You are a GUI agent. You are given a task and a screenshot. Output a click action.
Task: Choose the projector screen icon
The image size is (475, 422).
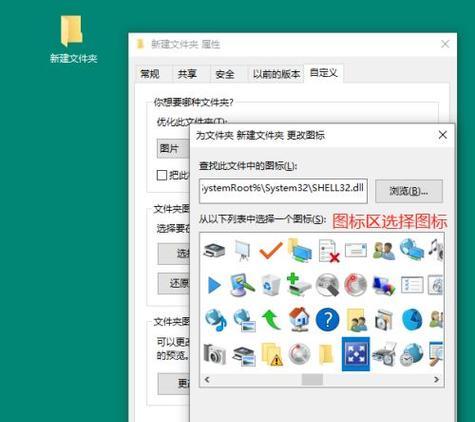pyautogui.click(x=243, y=250)
